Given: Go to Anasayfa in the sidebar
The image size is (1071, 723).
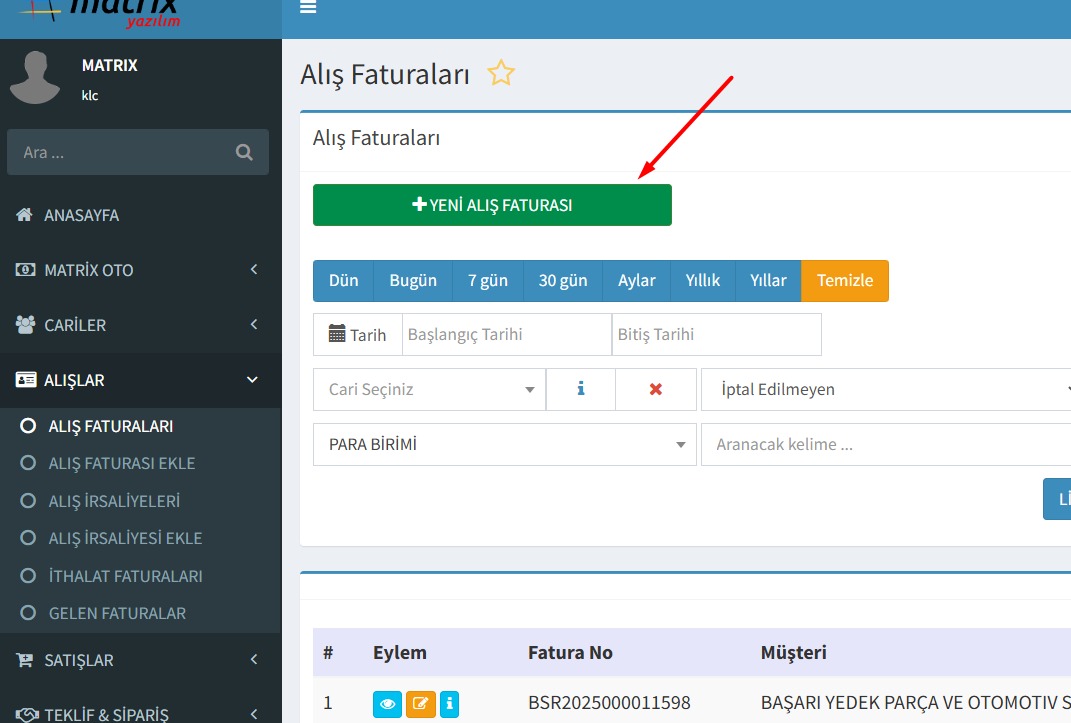Looking at the screenshot, I should (81, 215).
